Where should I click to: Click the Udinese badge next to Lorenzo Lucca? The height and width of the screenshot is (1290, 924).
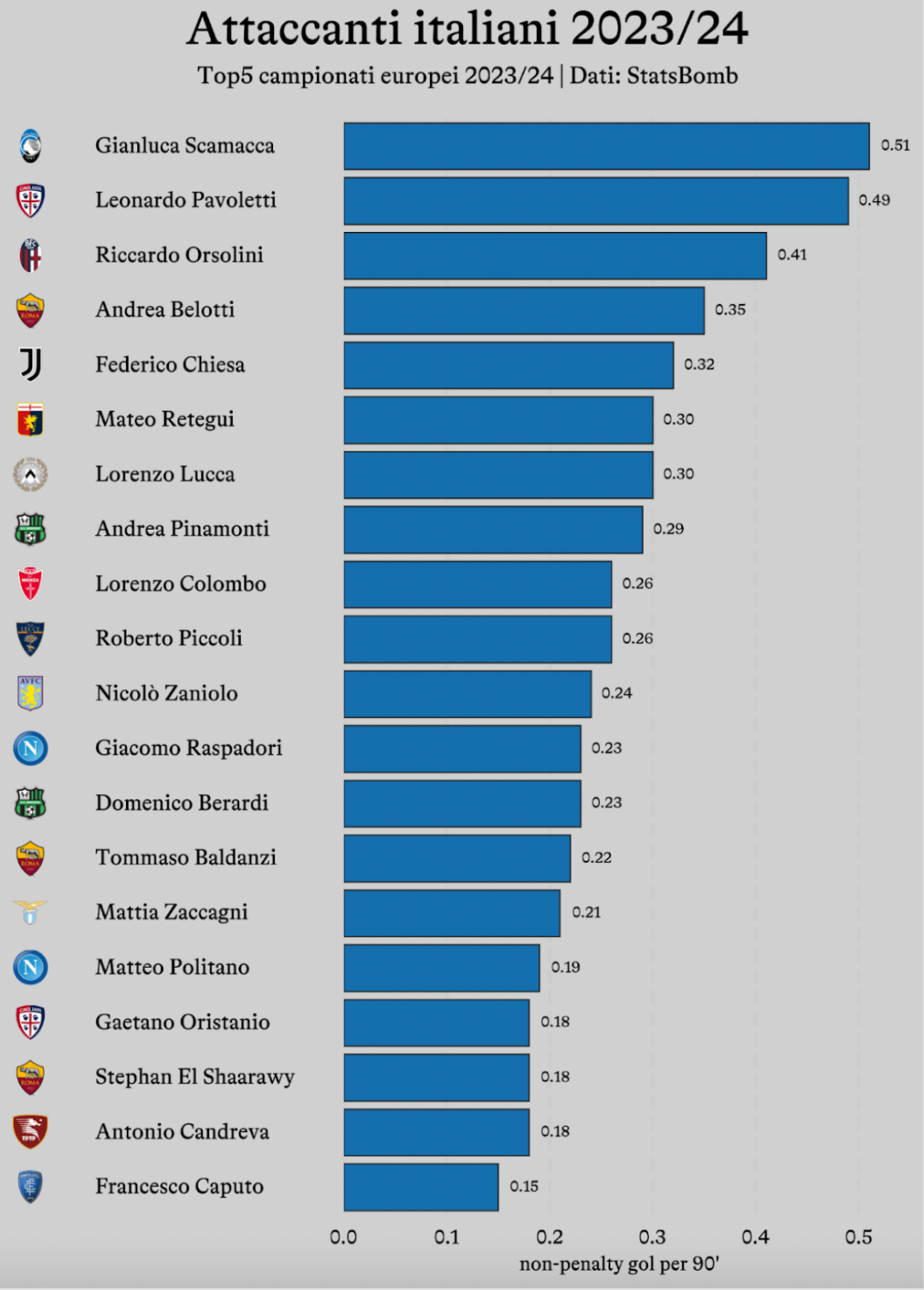click(30, 474)
